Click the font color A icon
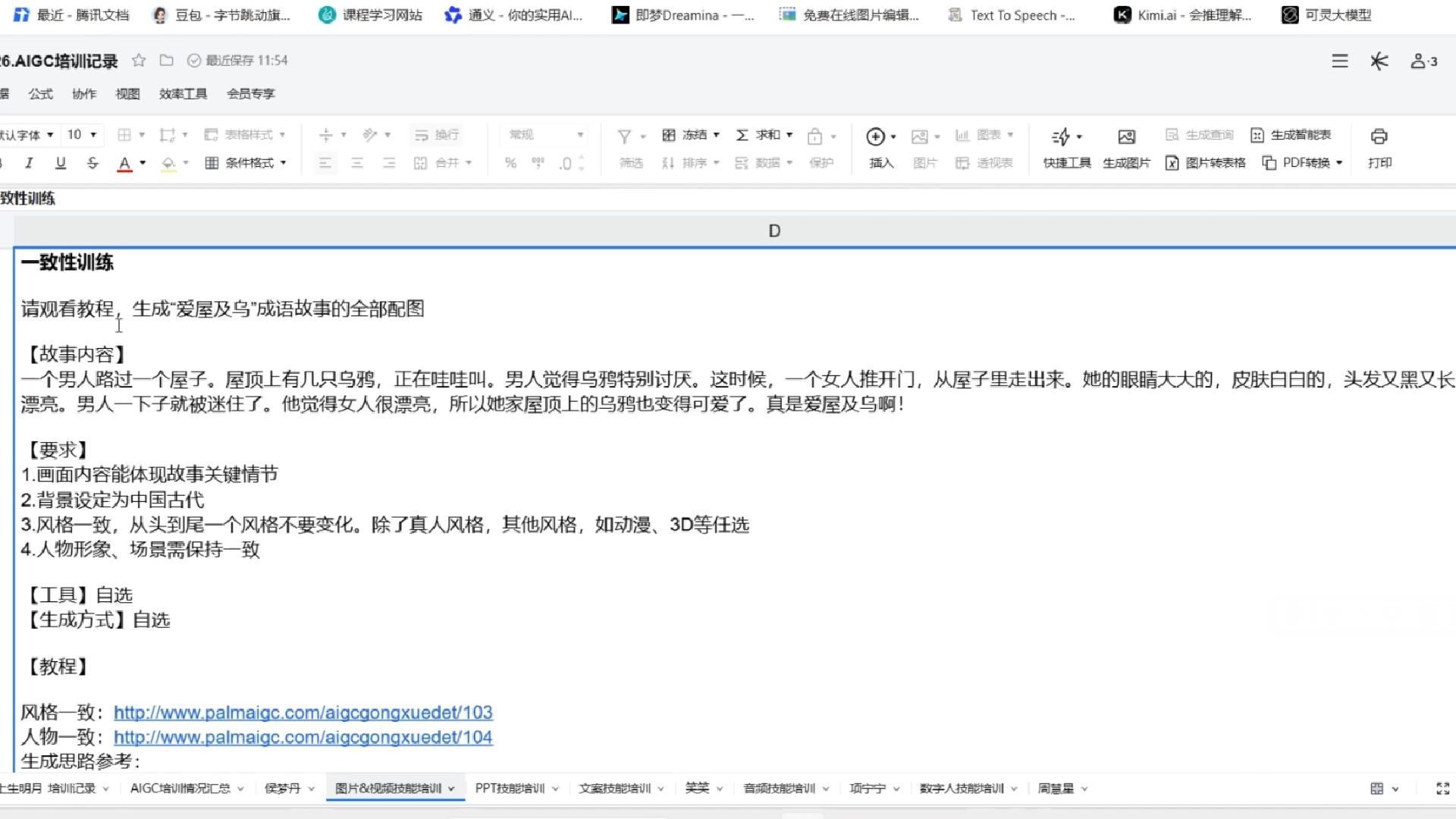Screen dimensions: 1456x819 124,163
